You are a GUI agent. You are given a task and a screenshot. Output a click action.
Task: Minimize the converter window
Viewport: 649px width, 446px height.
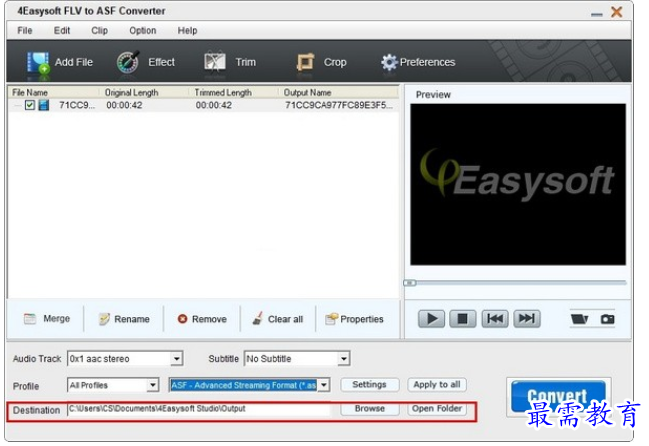[596, 14]
